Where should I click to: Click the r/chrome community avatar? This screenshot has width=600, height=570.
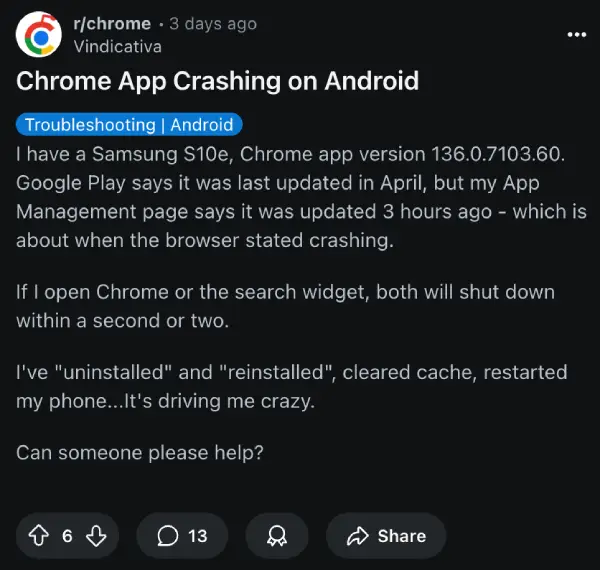(39, 34)
